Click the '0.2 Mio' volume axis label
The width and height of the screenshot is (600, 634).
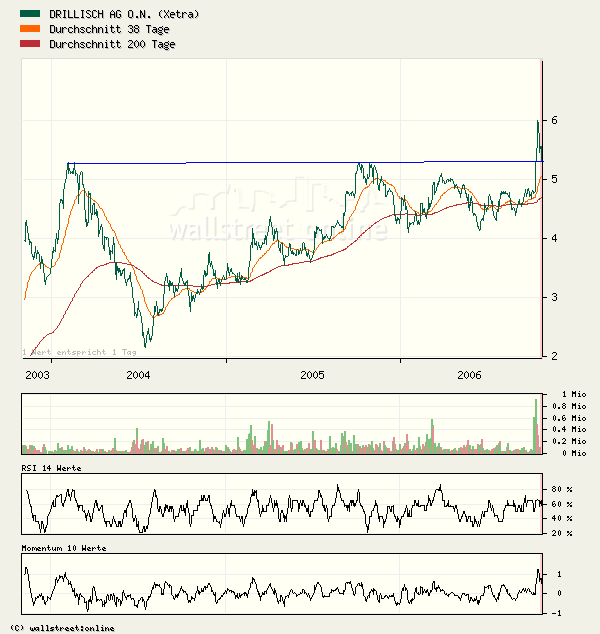569,441
